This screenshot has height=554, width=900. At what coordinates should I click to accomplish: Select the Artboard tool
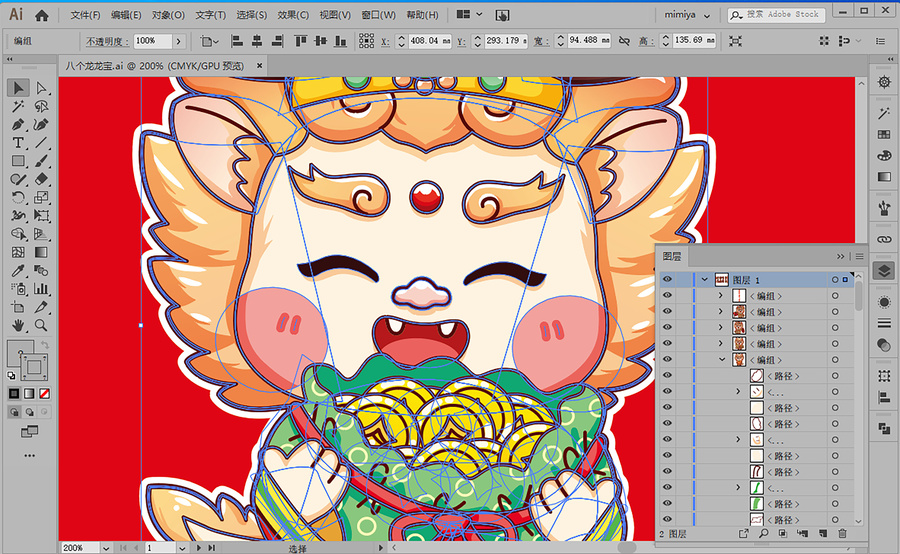coord(18,307)
